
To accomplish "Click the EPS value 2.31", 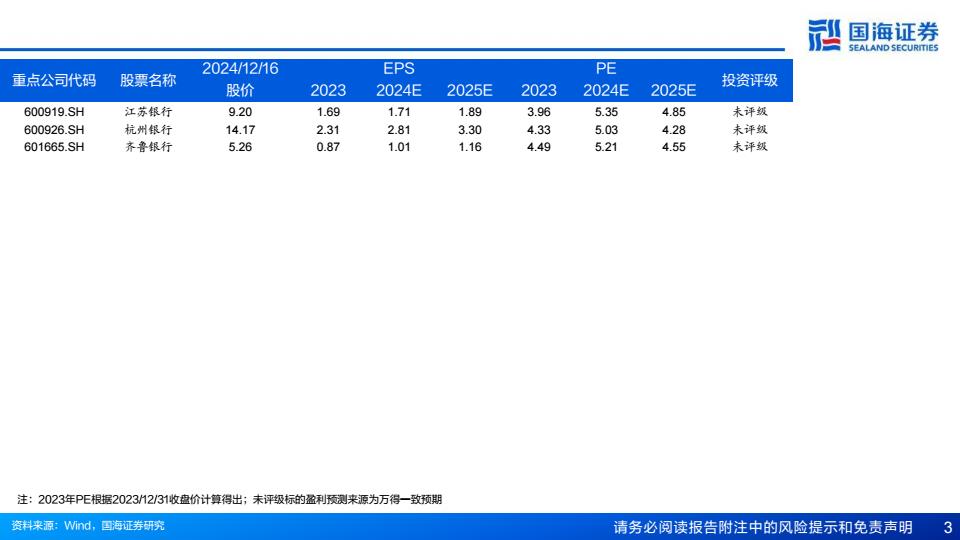I will click(x=328, y=130).
